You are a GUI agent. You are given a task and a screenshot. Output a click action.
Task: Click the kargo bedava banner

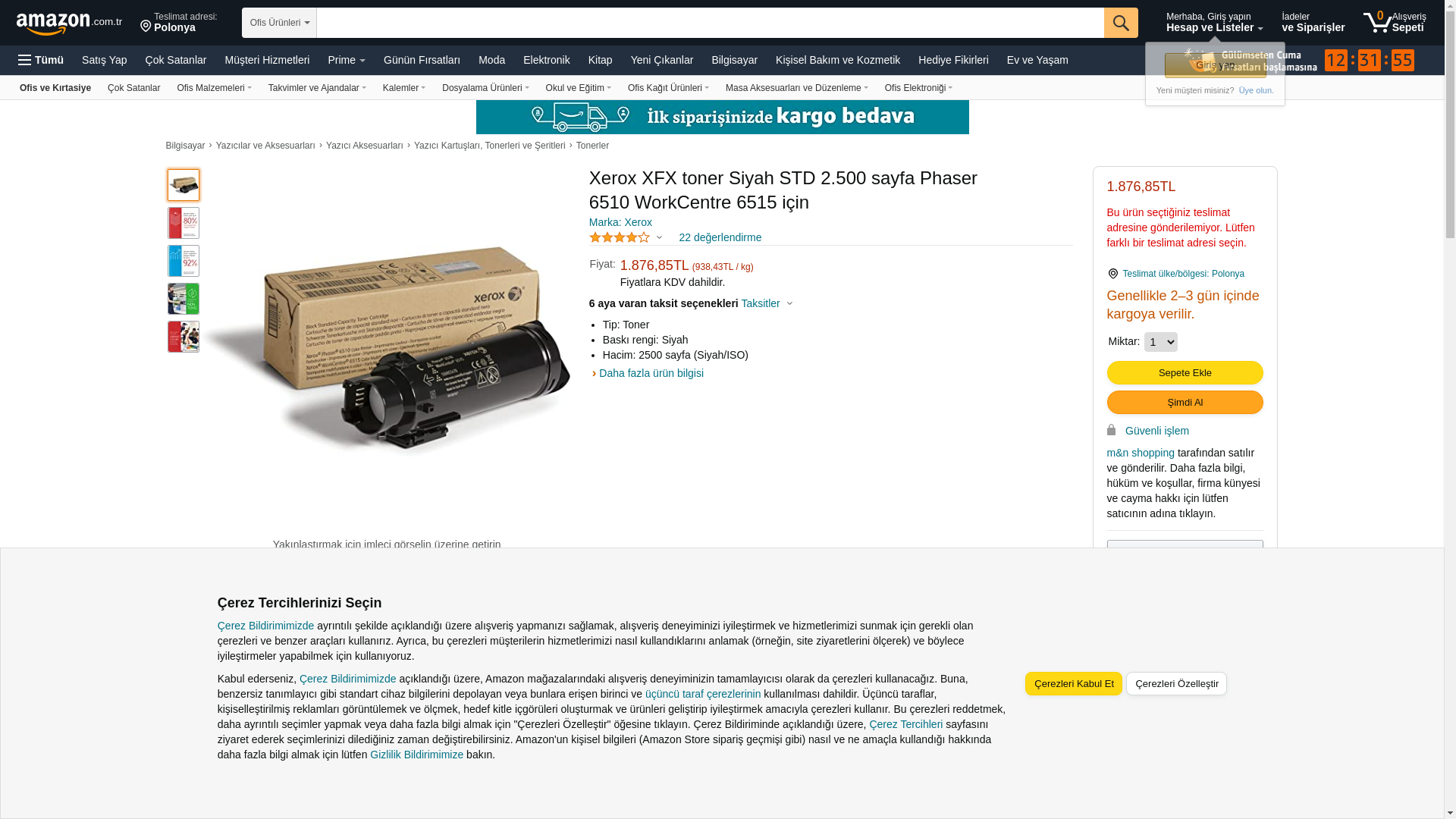click(722, 117)
